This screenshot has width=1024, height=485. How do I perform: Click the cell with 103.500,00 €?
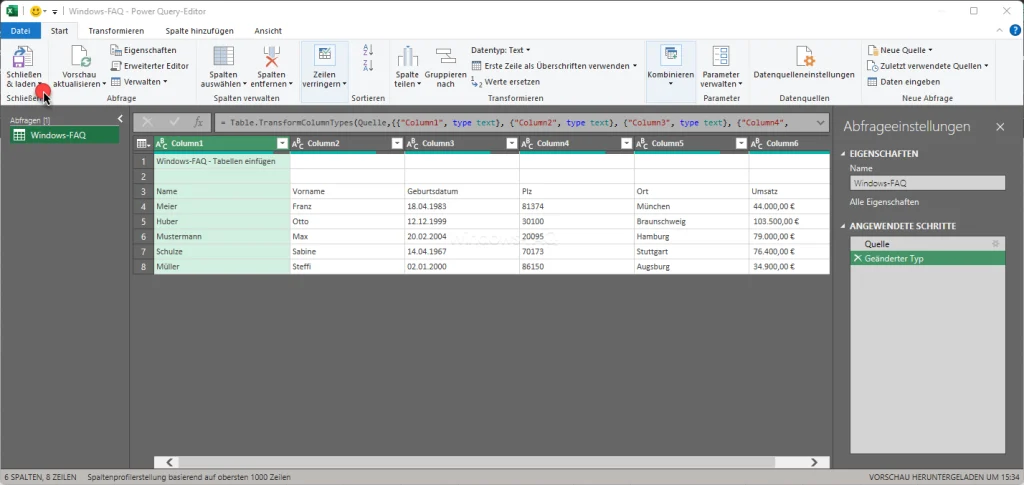click(x=789, y=221)
